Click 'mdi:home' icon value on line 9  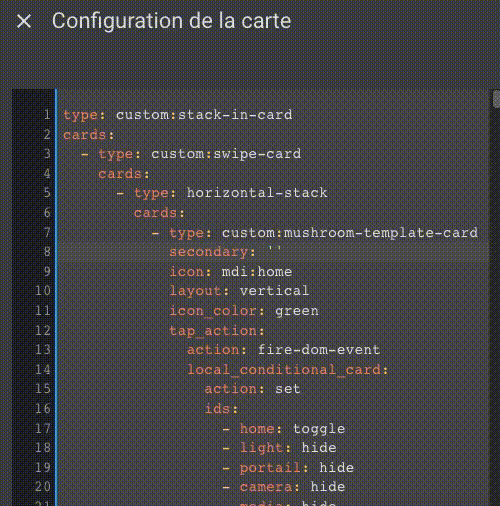pyautogui.click(x=257, y=272)
